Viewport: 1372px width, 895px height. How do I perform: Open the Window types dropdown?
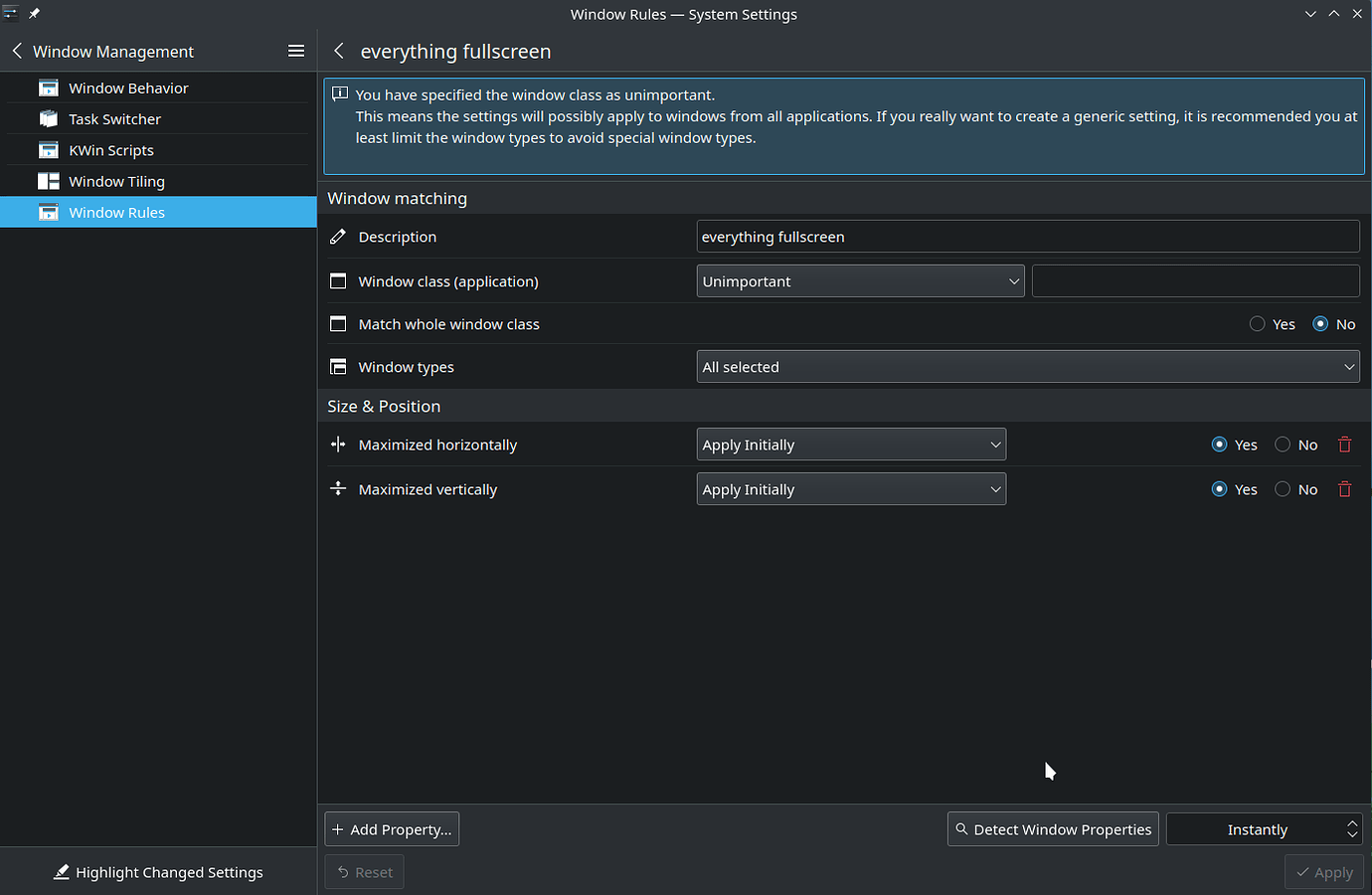pos(1028,367)
